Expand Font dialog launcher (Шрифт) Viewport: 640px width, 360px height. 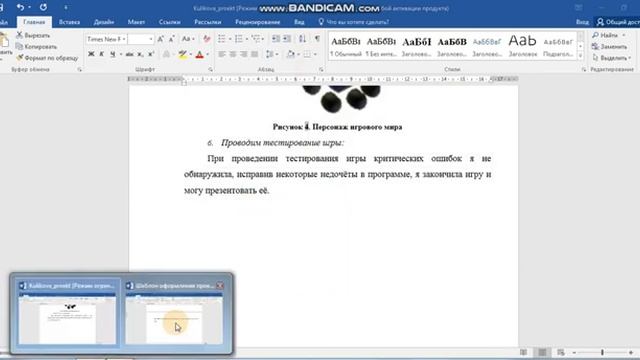pos(211,70)
